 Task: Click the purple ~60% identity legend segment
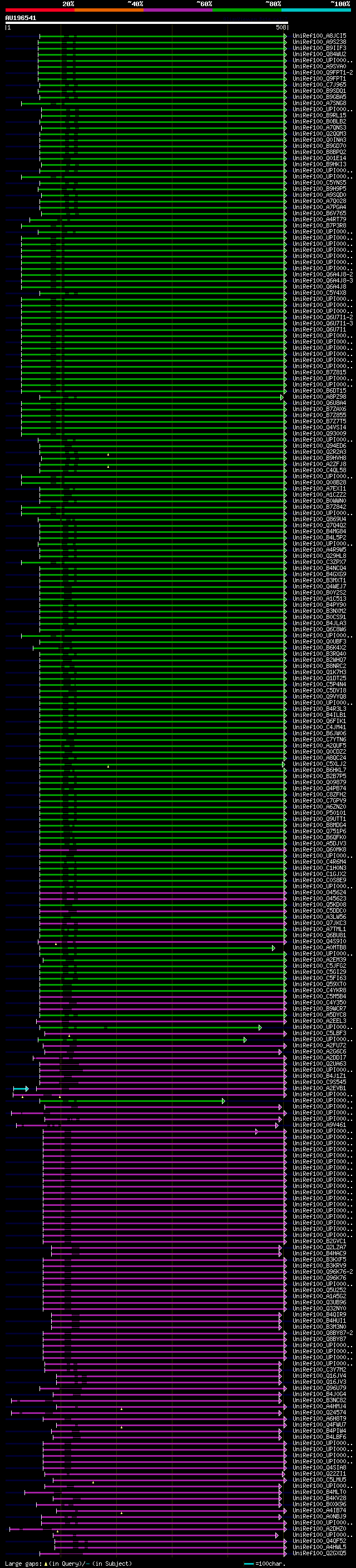(177, 10)
